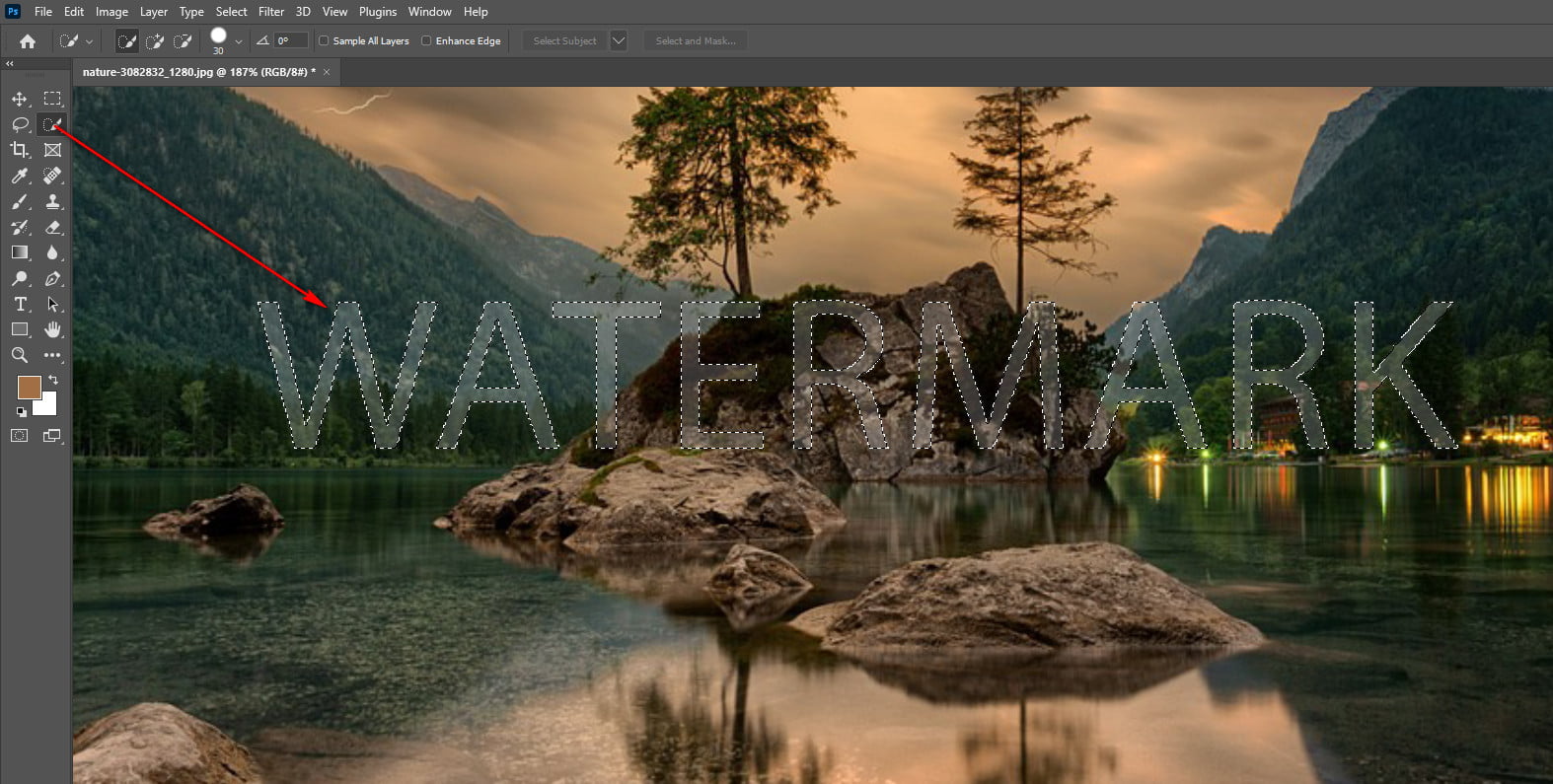Click the brush angle icon
Viewport: 1553px width, 784px height.
click(x=262, y=41)
